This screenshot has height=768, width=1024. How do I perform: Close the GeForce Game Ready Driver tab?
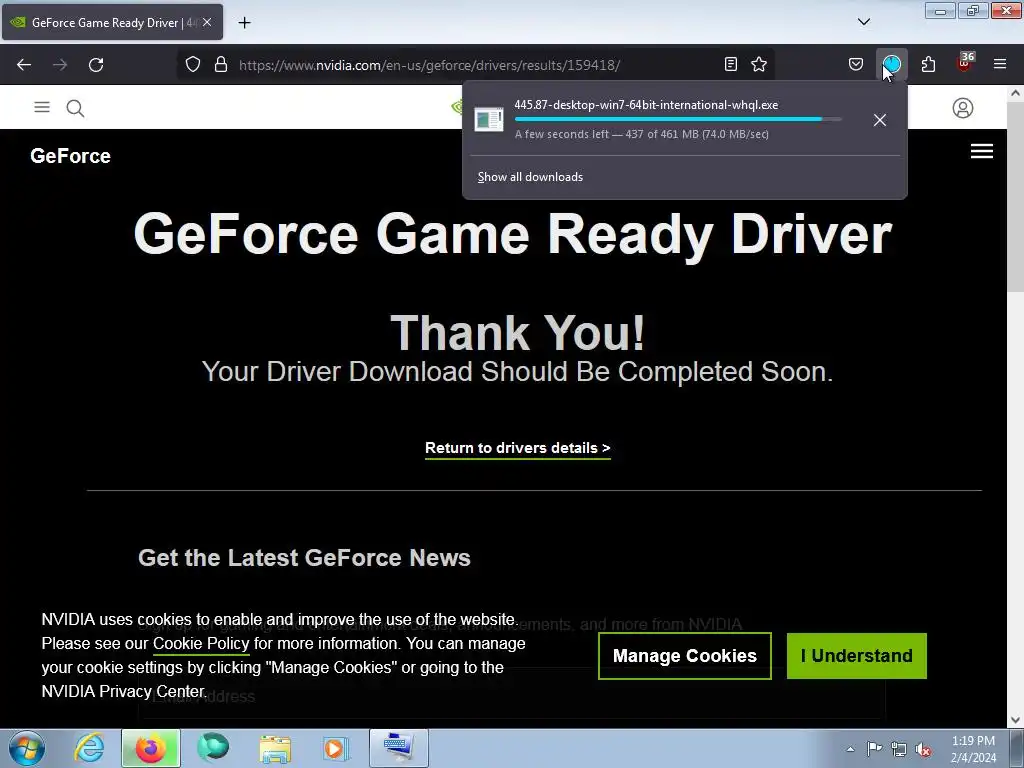pyautogui.click(x=207, y=22)
